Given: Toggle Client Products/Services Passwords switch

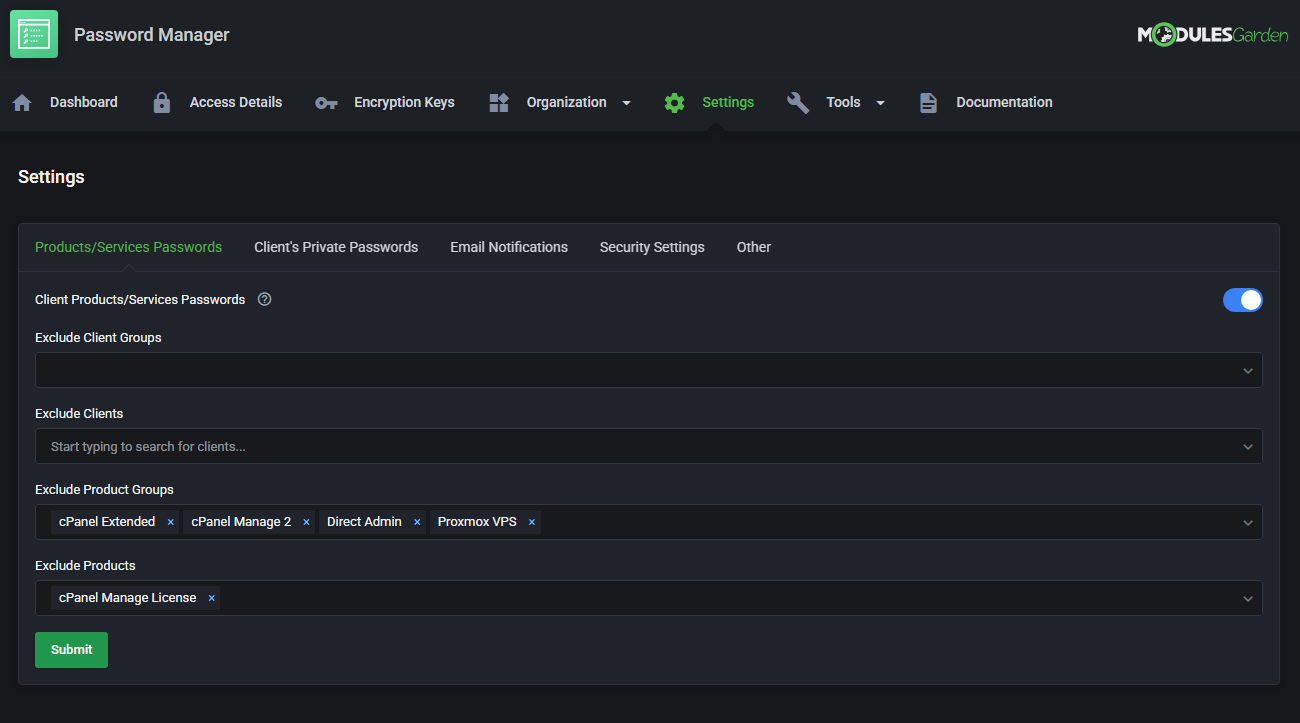Looking at the screenshot, I should click(1243, 300).
